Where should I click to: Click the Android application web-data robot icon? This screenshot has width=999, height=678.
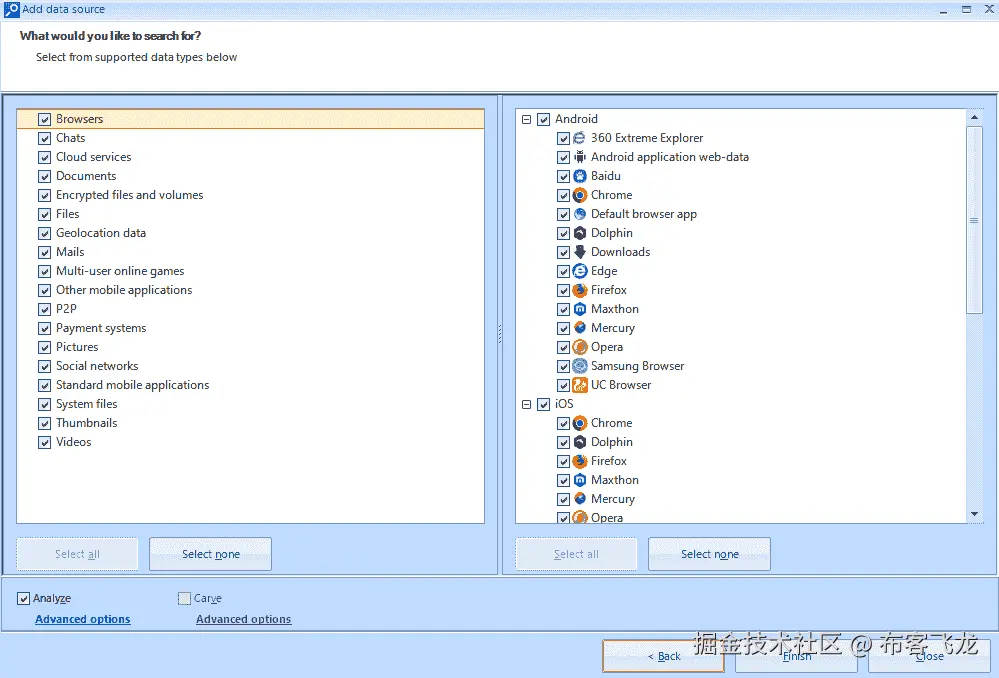579,157
